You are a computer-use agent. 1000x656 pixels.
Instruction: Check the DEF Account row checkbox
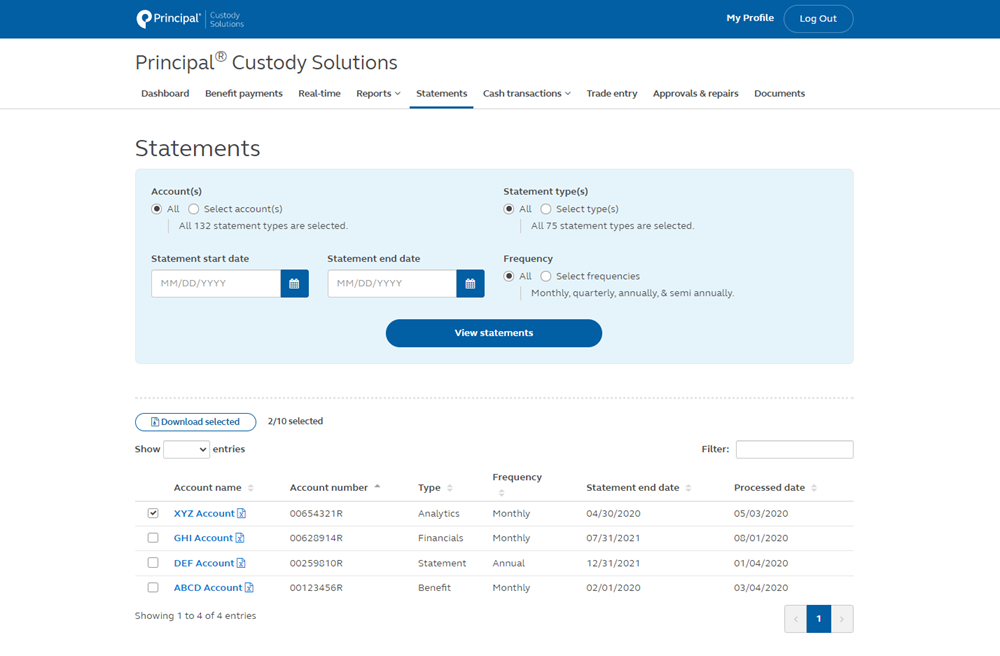(x=152, y=562)
